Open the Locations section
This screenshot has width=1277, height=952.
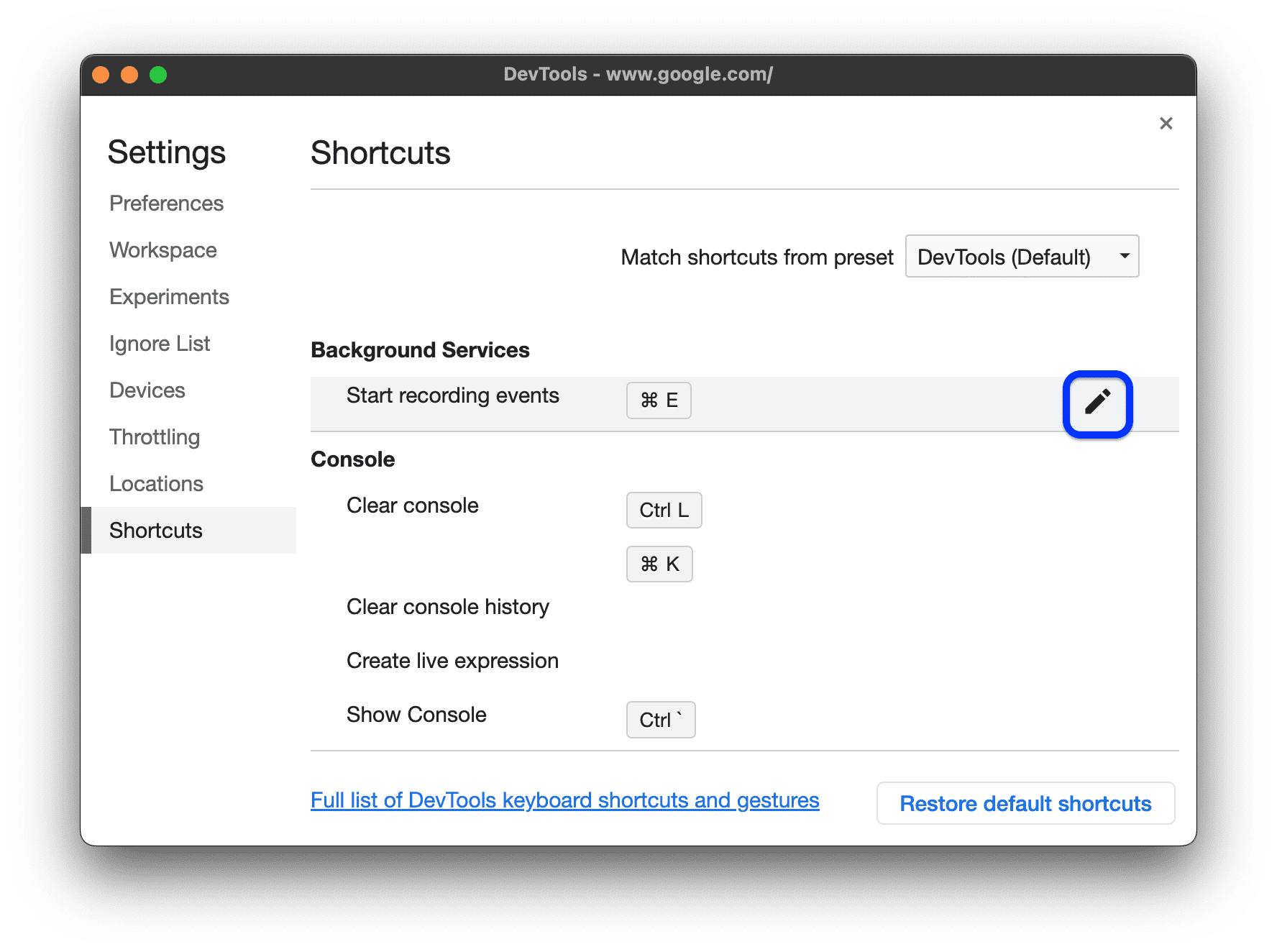click(155, 483)
